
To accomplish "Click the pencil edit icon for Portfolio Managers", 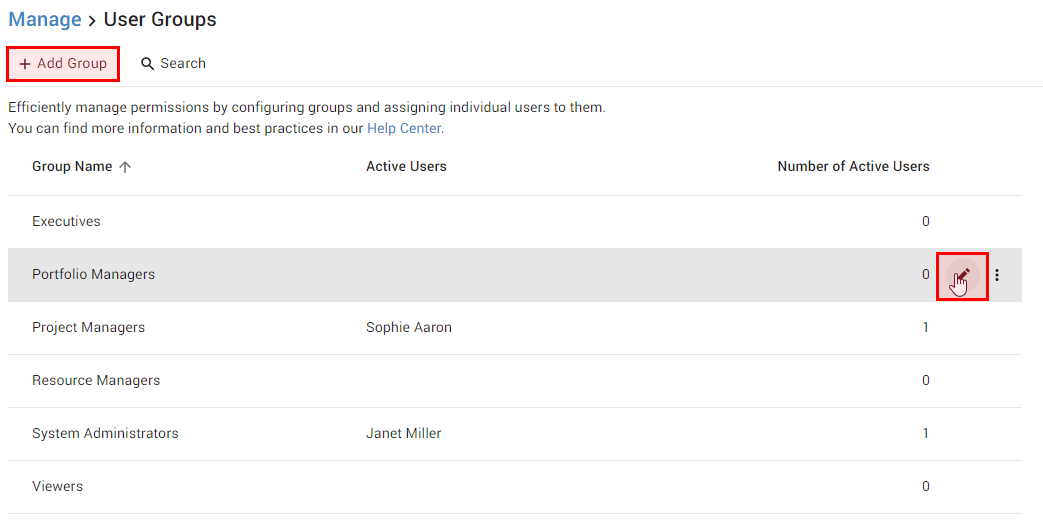I will tap(962, 275).
